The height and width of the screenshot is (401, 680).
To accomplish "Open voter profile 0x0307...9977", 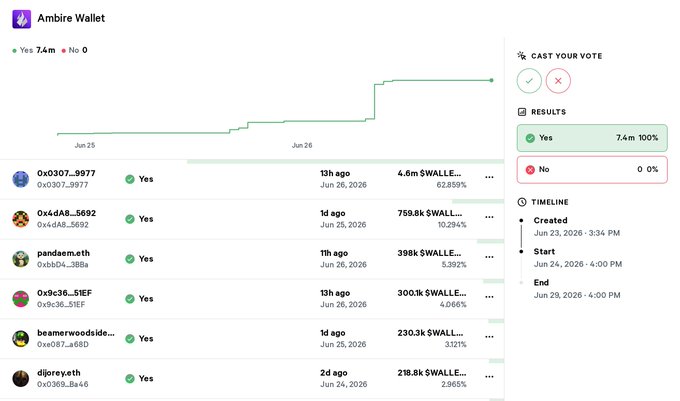I will point(66,173).
